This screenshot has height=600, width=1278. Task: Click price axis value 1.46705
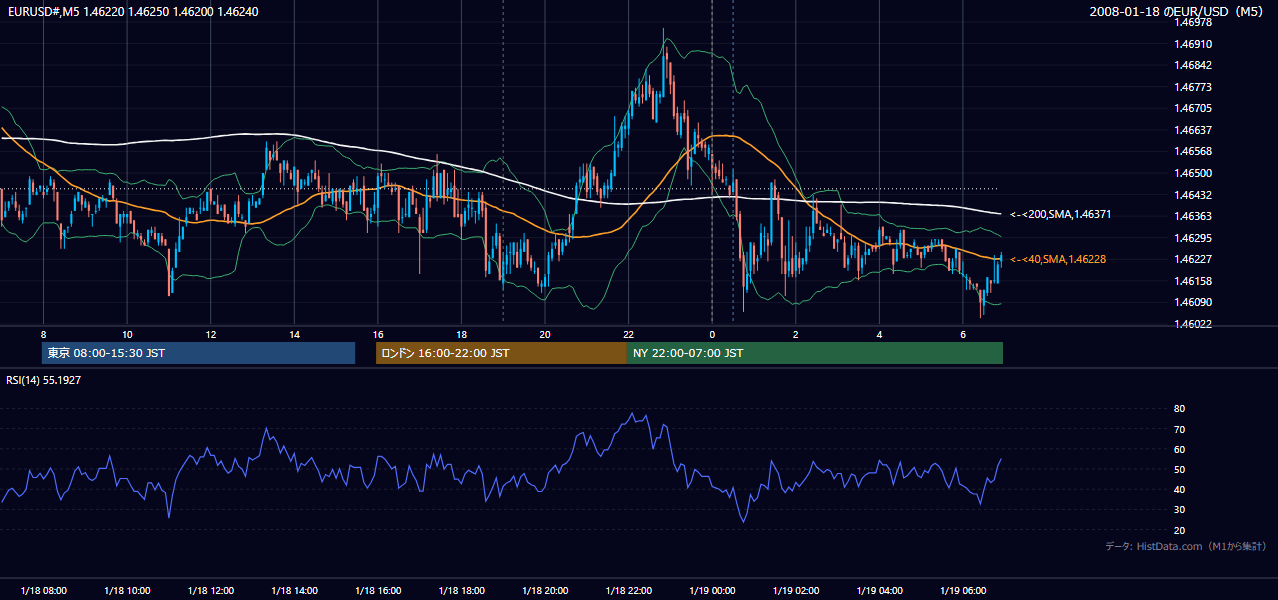[x=1194, y=108]
